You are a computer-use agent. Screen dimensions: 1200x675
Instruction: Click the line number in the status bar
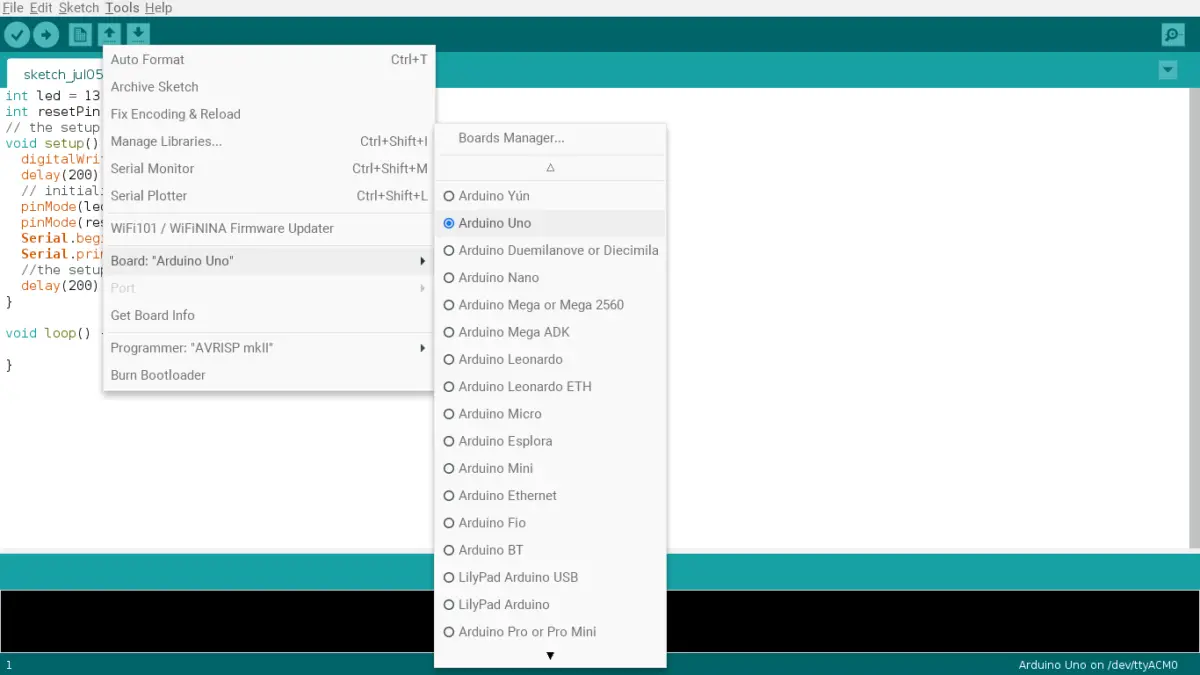click(9, 665)
